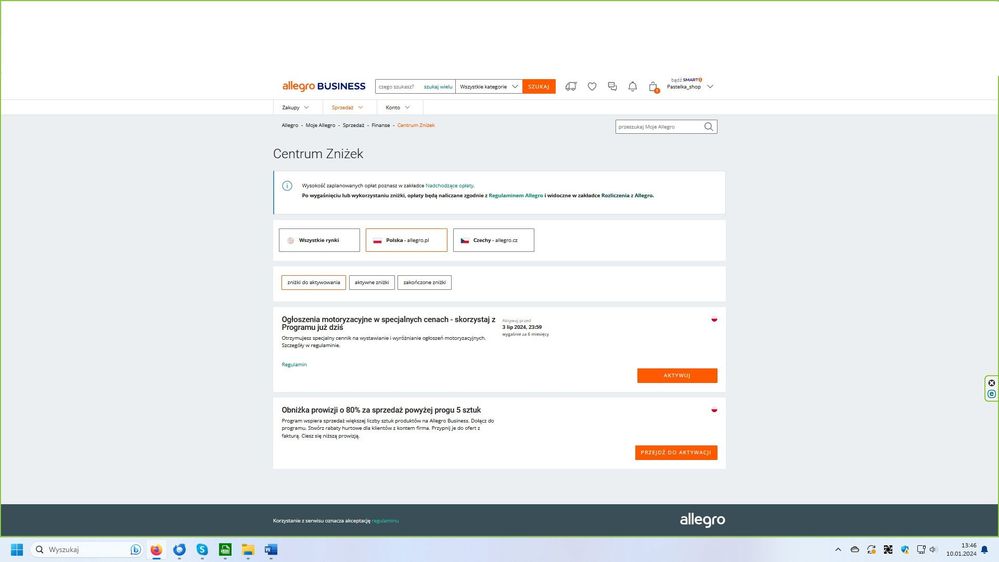Viewport: 999px width, 562px height.
Task: Select the Czechy - allegro.cz market
Action: [x=494, y=240]
